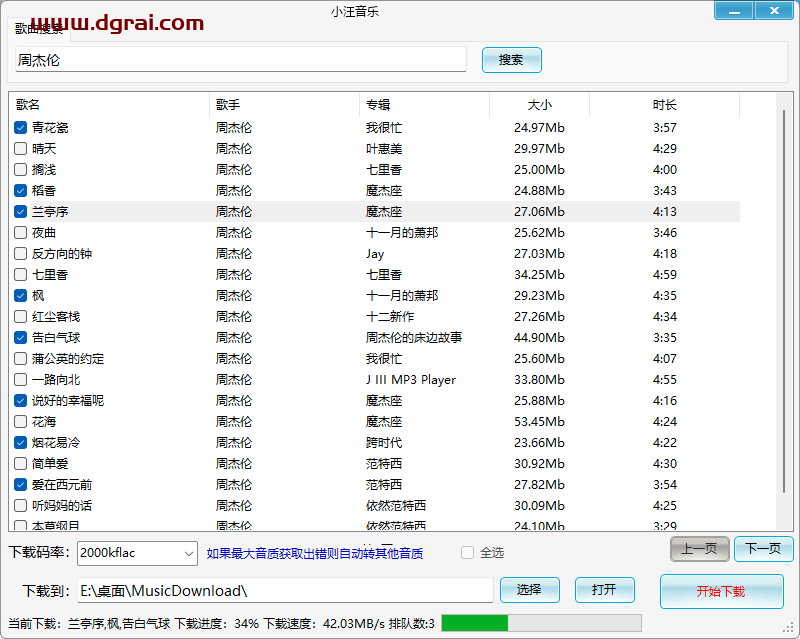800x639 pixels.
Task: Check the 夜曲 song checkbox
Action: pyautogui.click(x=20, y=233)
